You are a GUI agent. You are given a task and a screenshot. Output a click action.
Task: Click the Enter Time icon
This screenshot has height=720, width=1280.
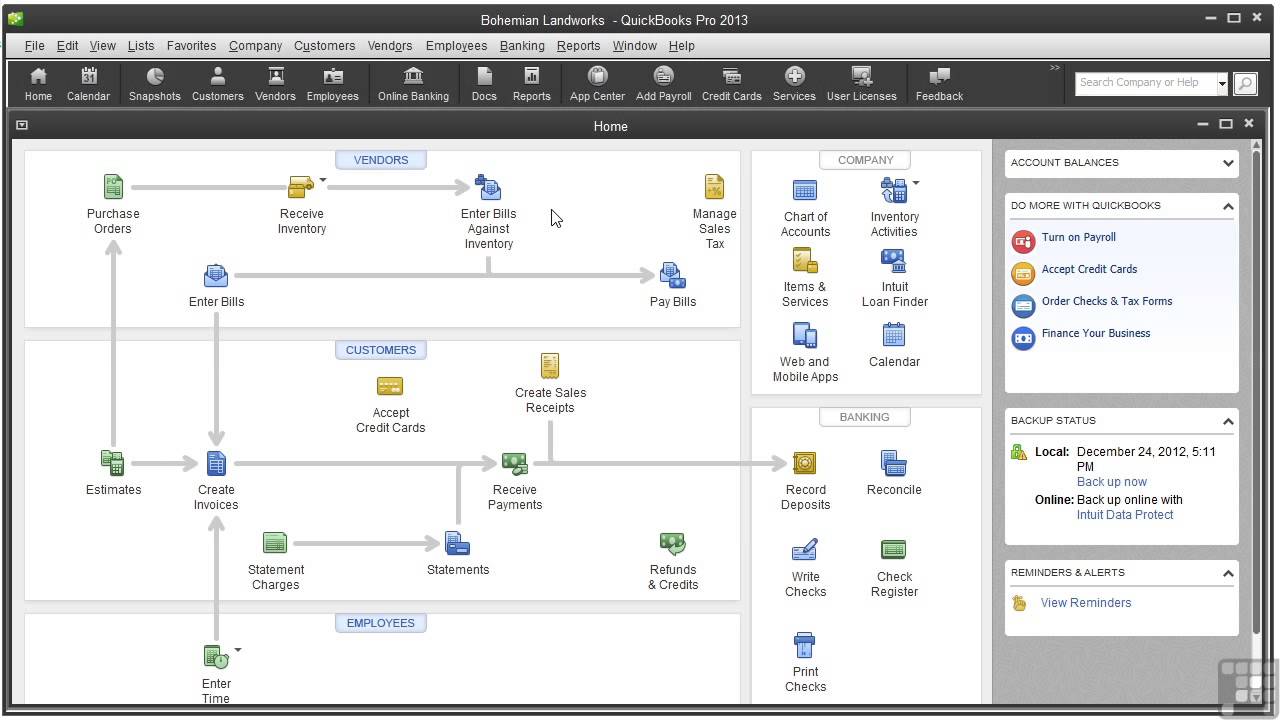point(216,657)
